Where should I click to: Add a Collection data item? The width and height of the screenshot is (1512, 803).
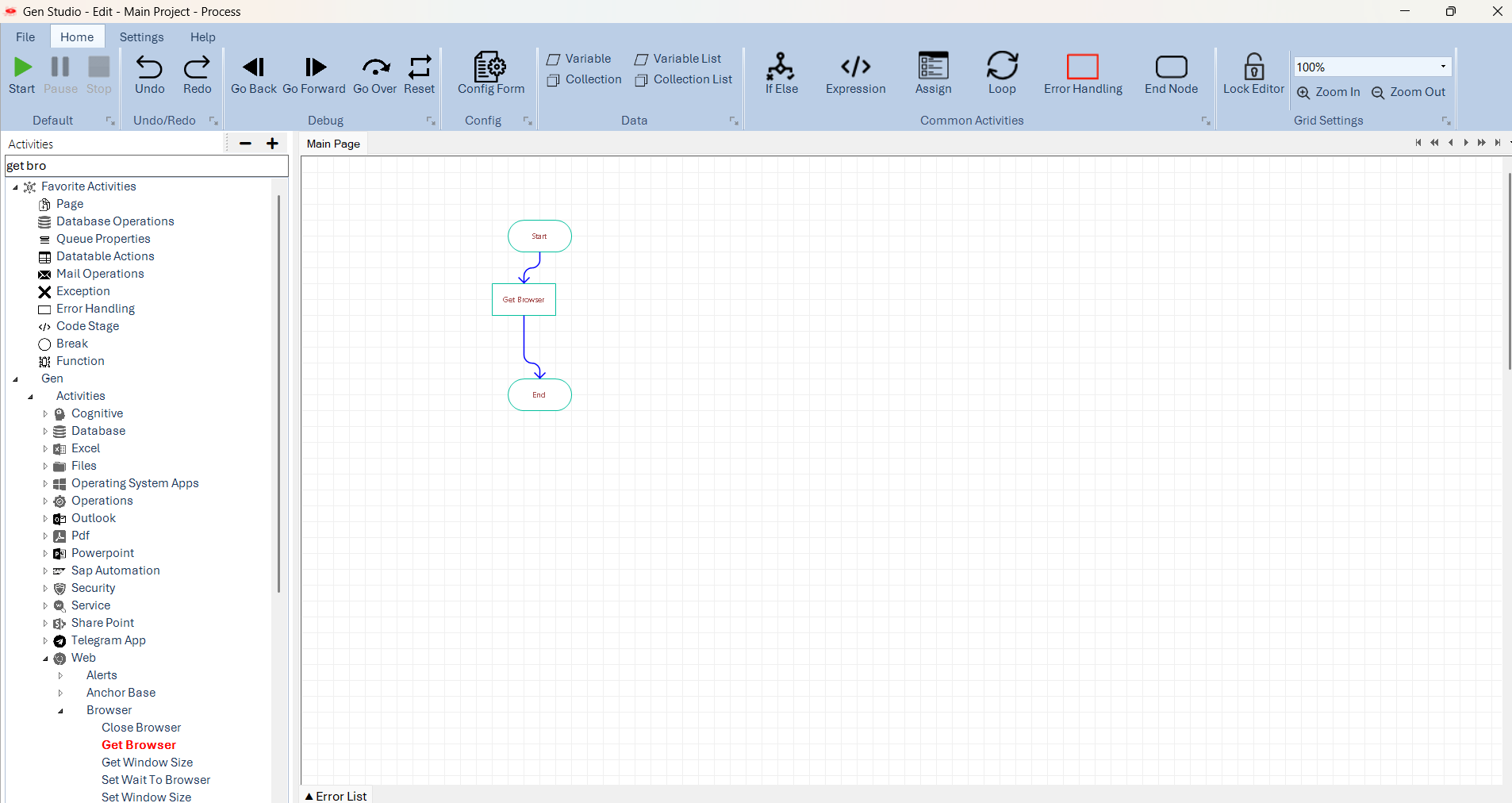[585, 79]
